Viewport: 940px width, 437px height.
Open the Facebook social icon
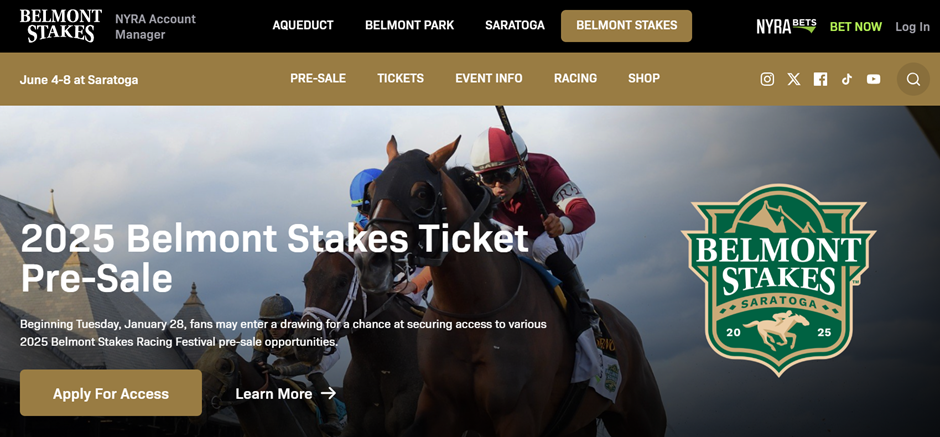tap(820, 79)
